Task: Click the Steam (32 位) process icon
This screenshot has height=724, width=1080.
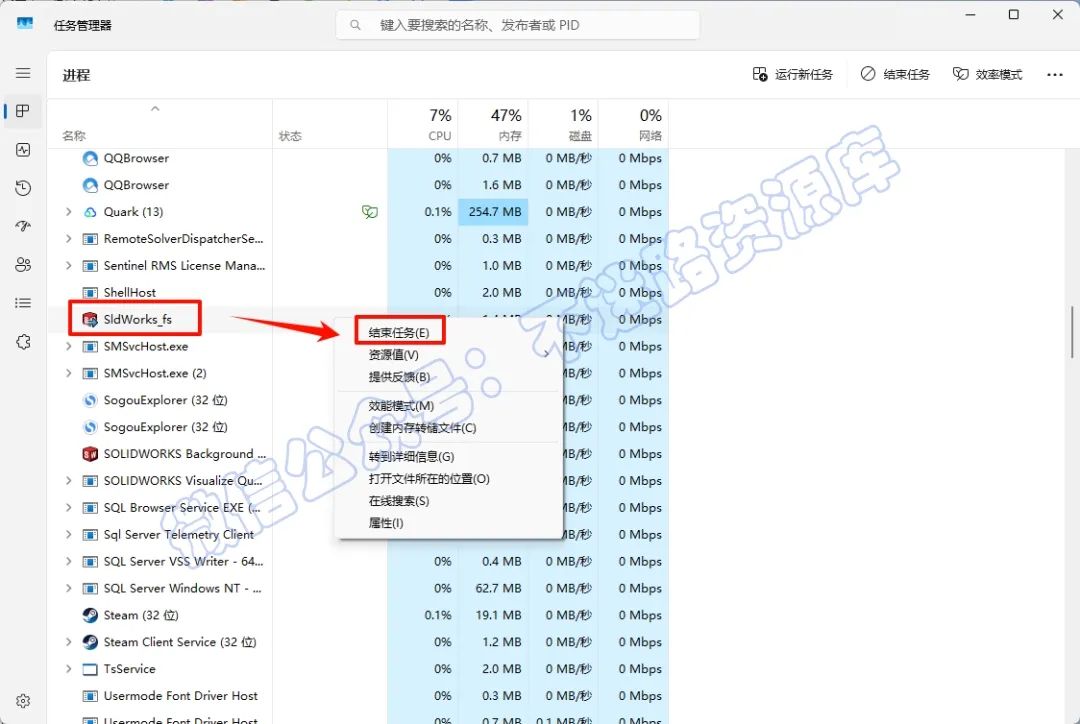Action: point(90,615)
